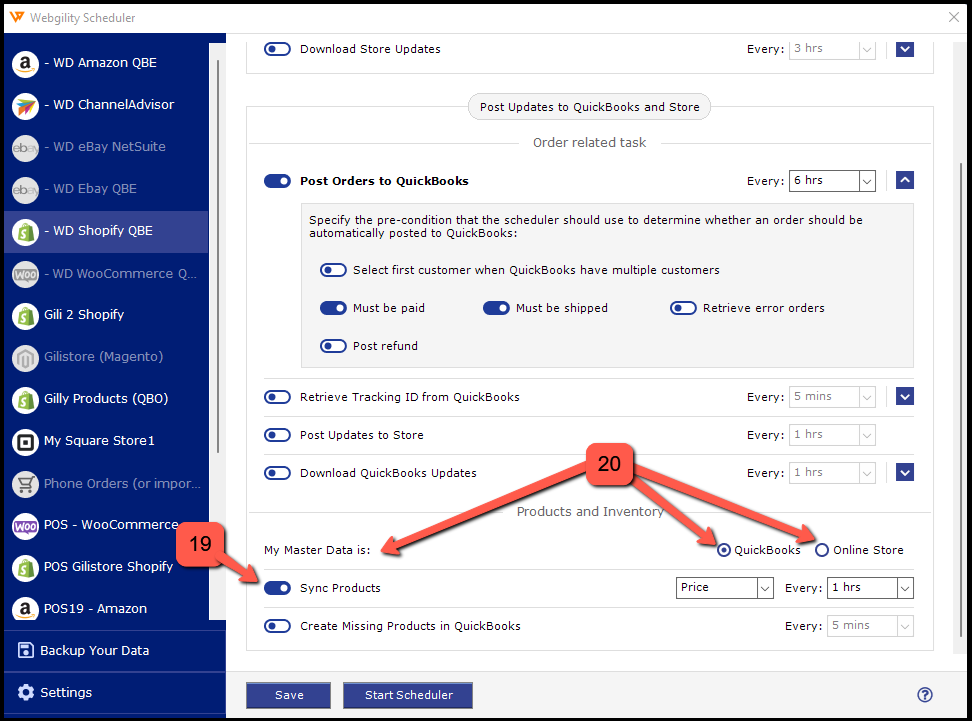The width and height of the screenshot is (972, 721).
Task: Click the WooCommerce icon for POS - WooCommerce
Action: point(25,525)
